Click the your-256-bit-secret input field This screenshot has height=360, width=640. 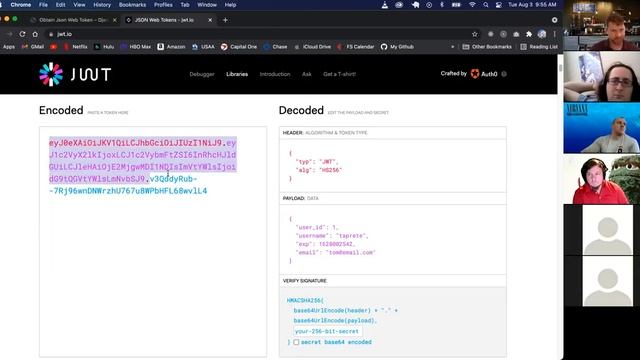pyautogui.click(x=327, y=331)
